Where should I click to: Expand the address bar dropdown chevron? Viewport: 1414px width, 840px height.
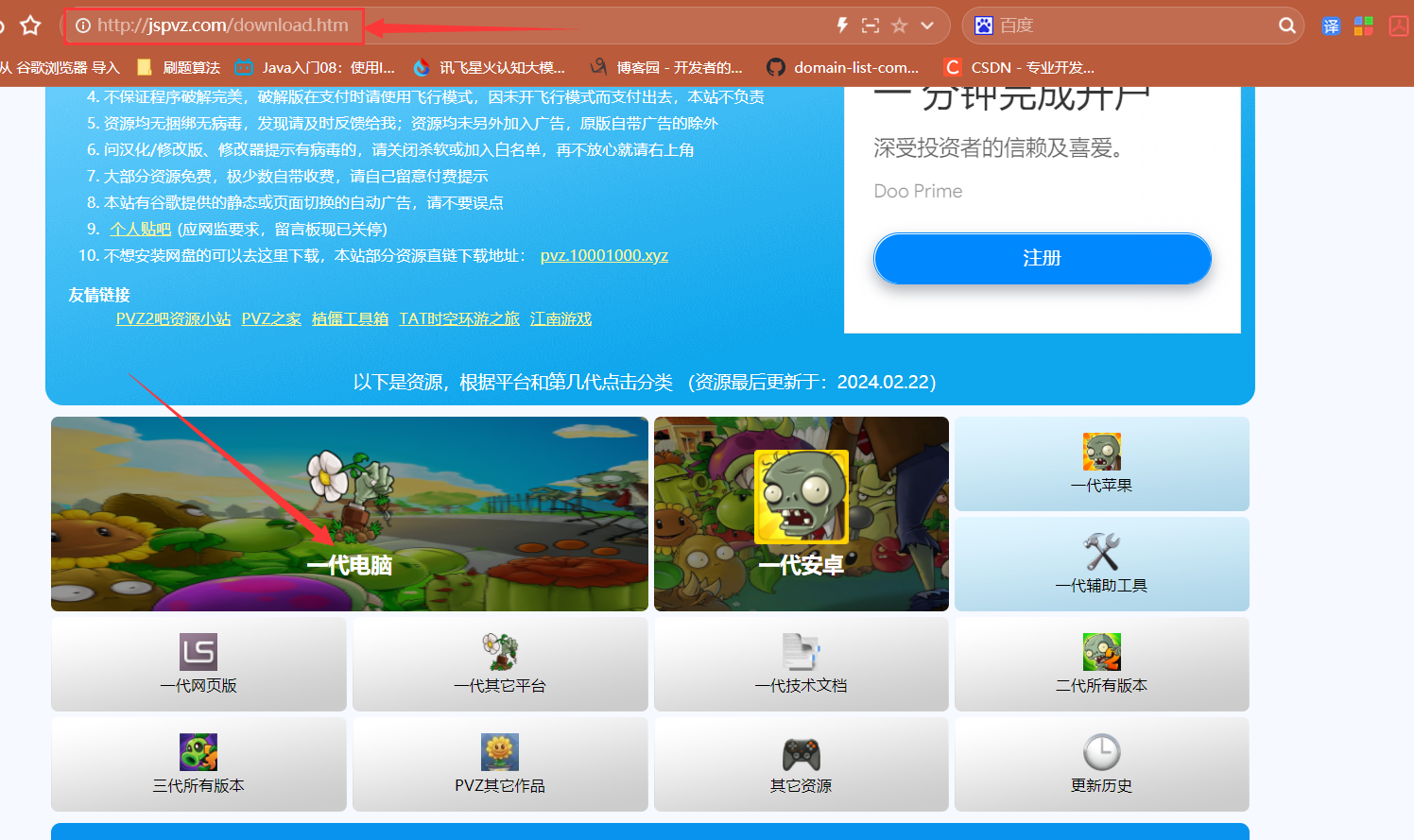(927, 26)
